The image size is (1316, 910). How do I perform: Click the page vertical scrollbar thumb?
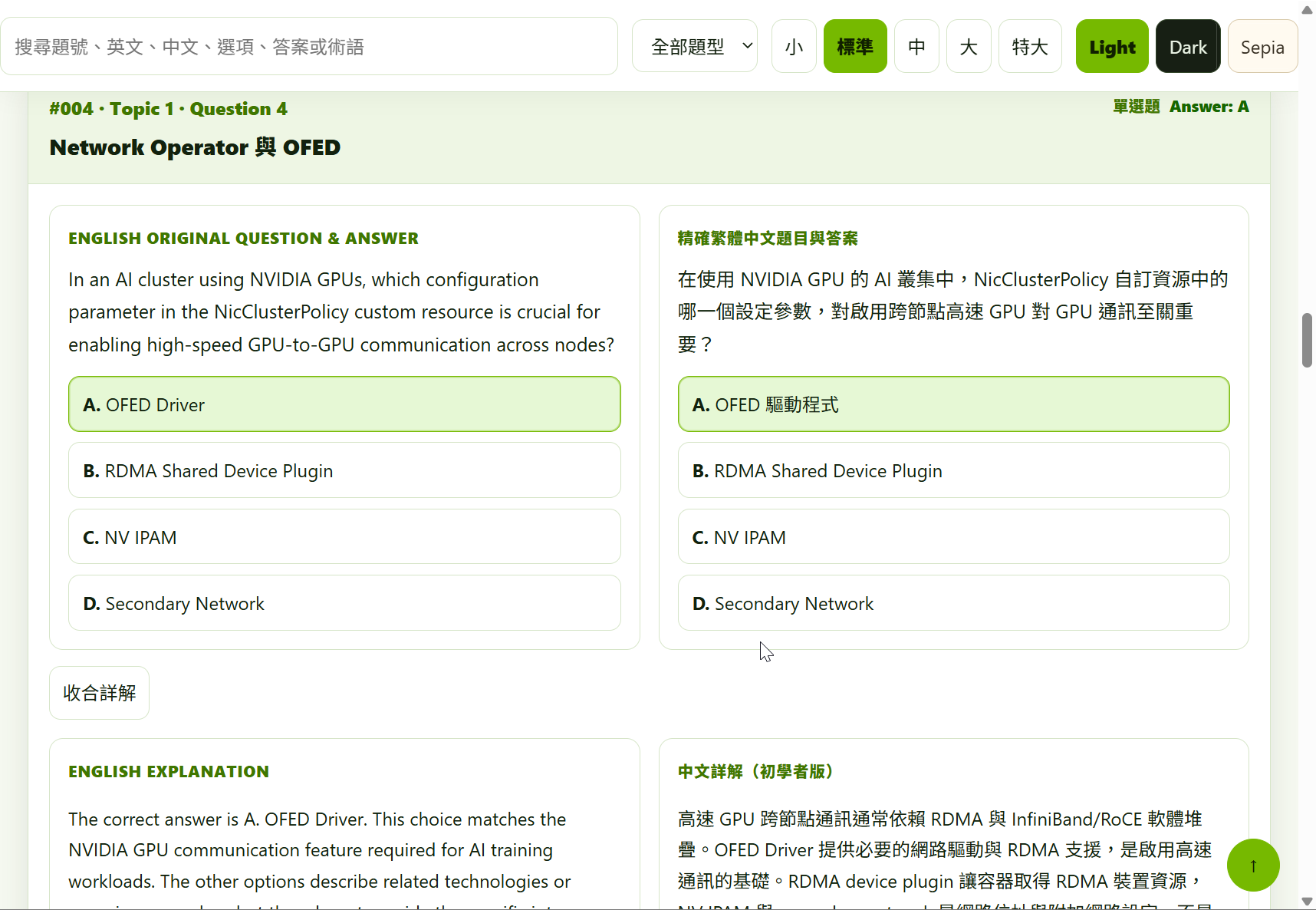[x=1307, y=341]
